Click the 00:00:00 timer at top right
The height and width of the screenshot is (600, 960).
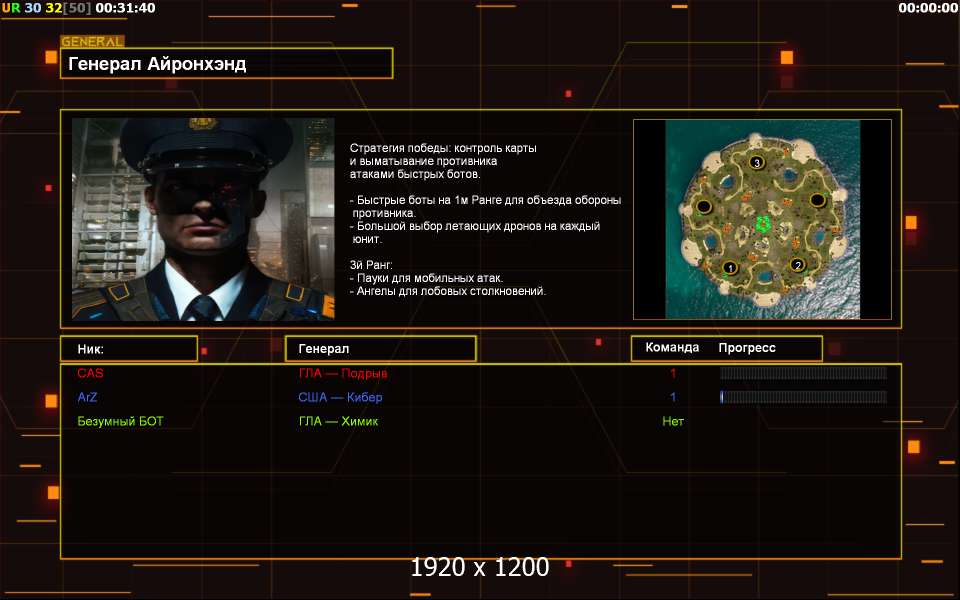tap(928, 8)
